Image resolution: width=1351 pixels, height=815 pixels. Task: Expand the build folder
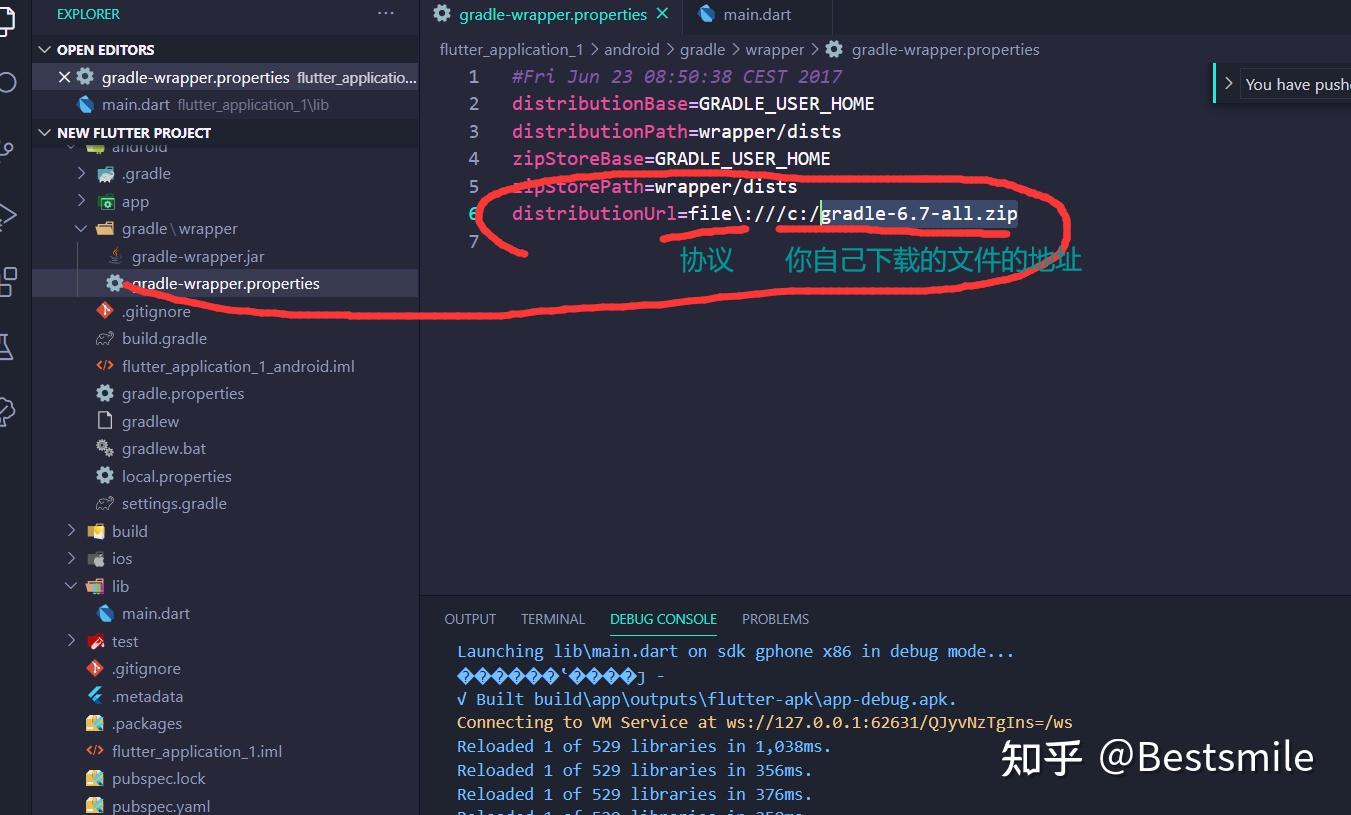[x=70, y=531]
